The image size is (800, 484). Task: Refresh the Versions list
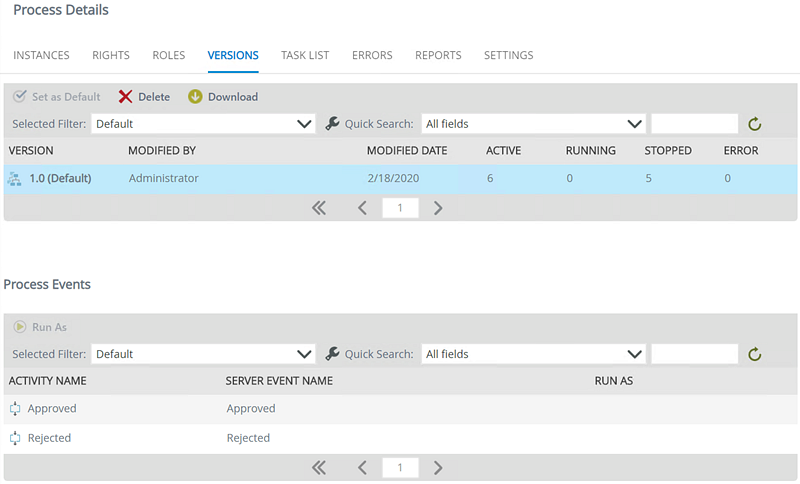[755, 124]
